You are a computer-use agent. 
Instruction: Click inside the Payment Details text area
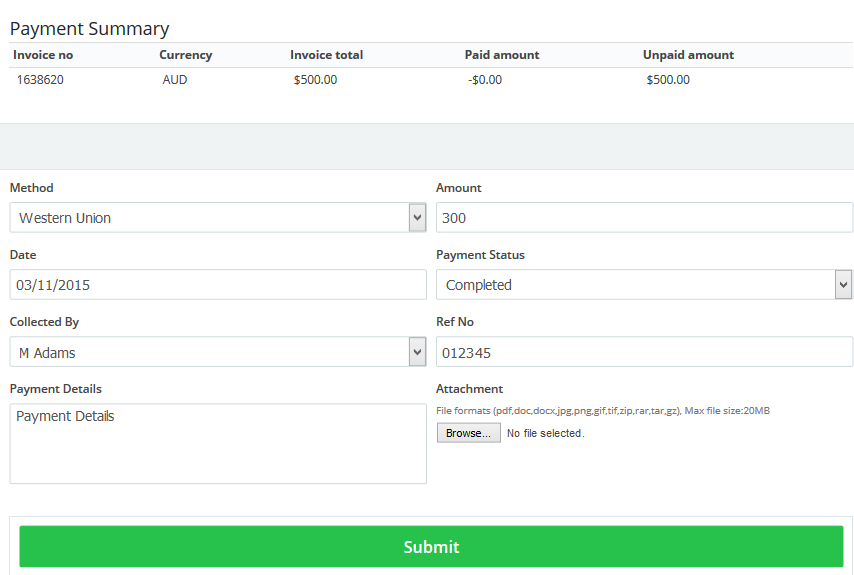(218, 443)
